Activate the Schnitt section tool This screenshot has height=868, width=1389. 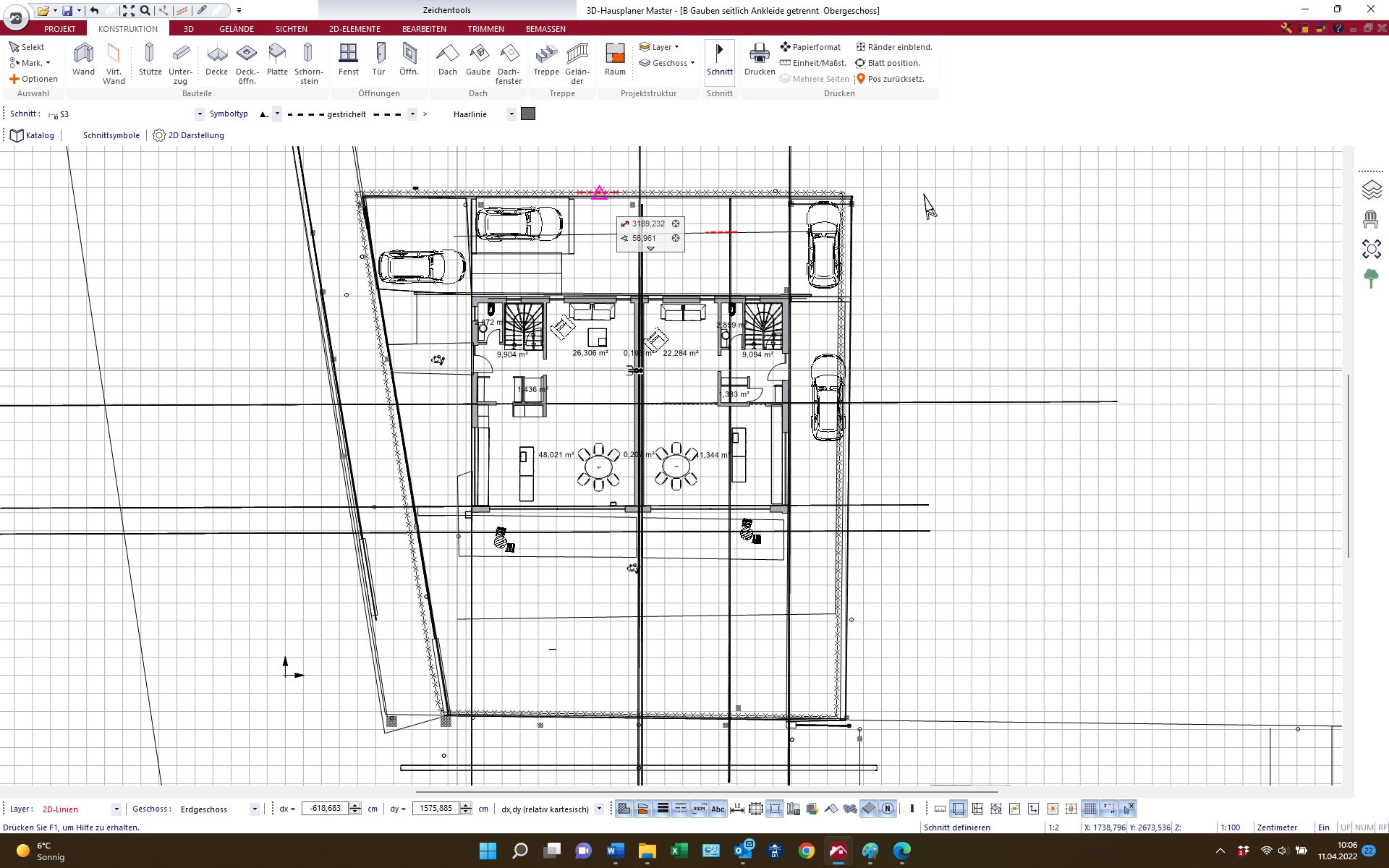click(719, 59)
